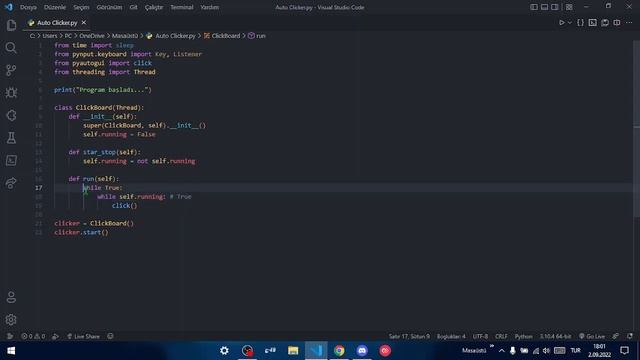The height and width of the screenshot is (360, 640).
Task: Expand the Auto Clicker.py breadcrumb
Action: coord(171,36)
